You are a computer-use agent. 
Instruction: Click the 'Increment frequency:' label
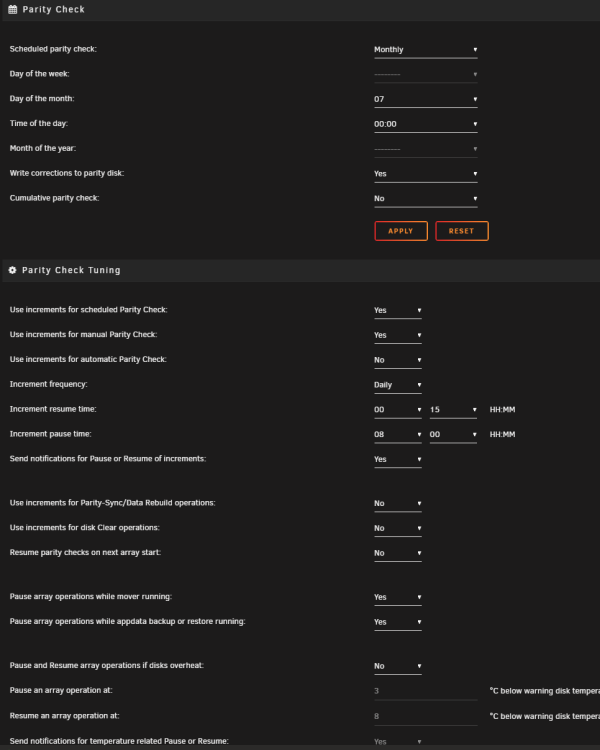pyautogui.click(x=48, y=384)
